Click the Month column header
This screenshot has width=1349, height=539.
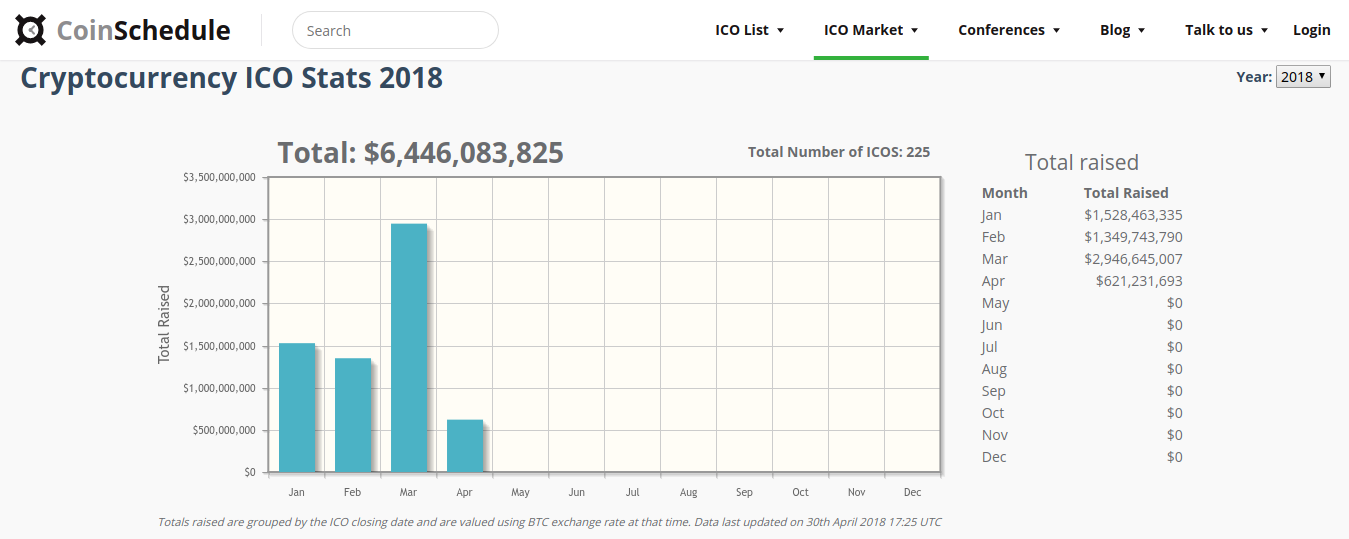(1004, 193)
